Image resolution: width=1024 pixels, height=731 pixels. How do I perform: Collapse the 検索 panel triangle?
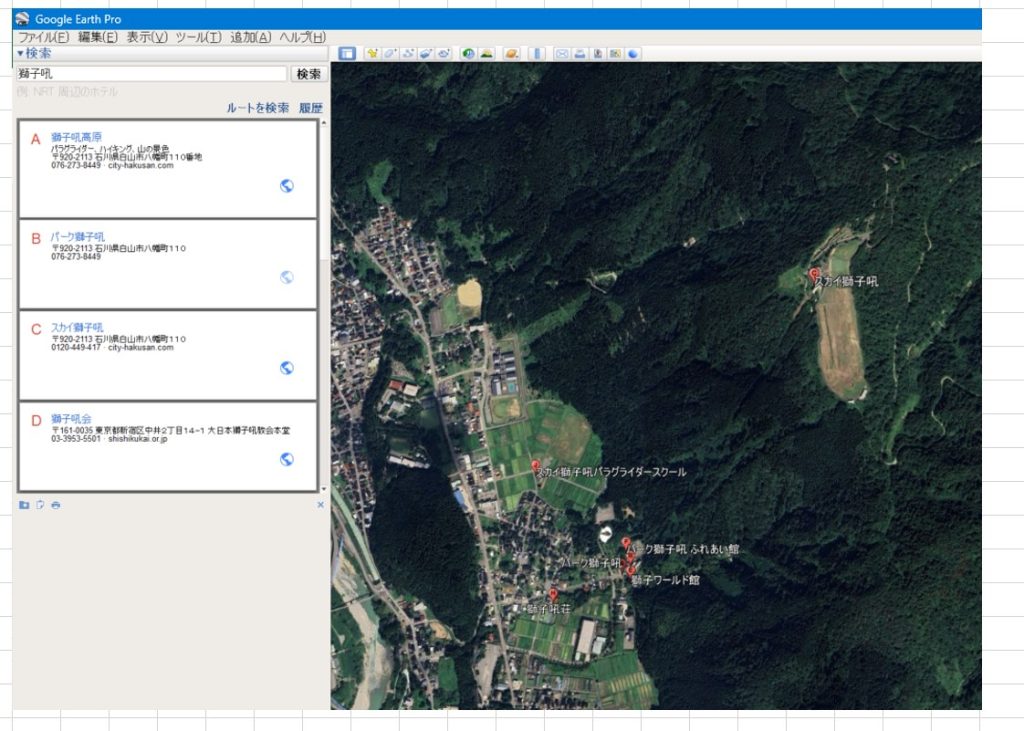coord(20,52)
